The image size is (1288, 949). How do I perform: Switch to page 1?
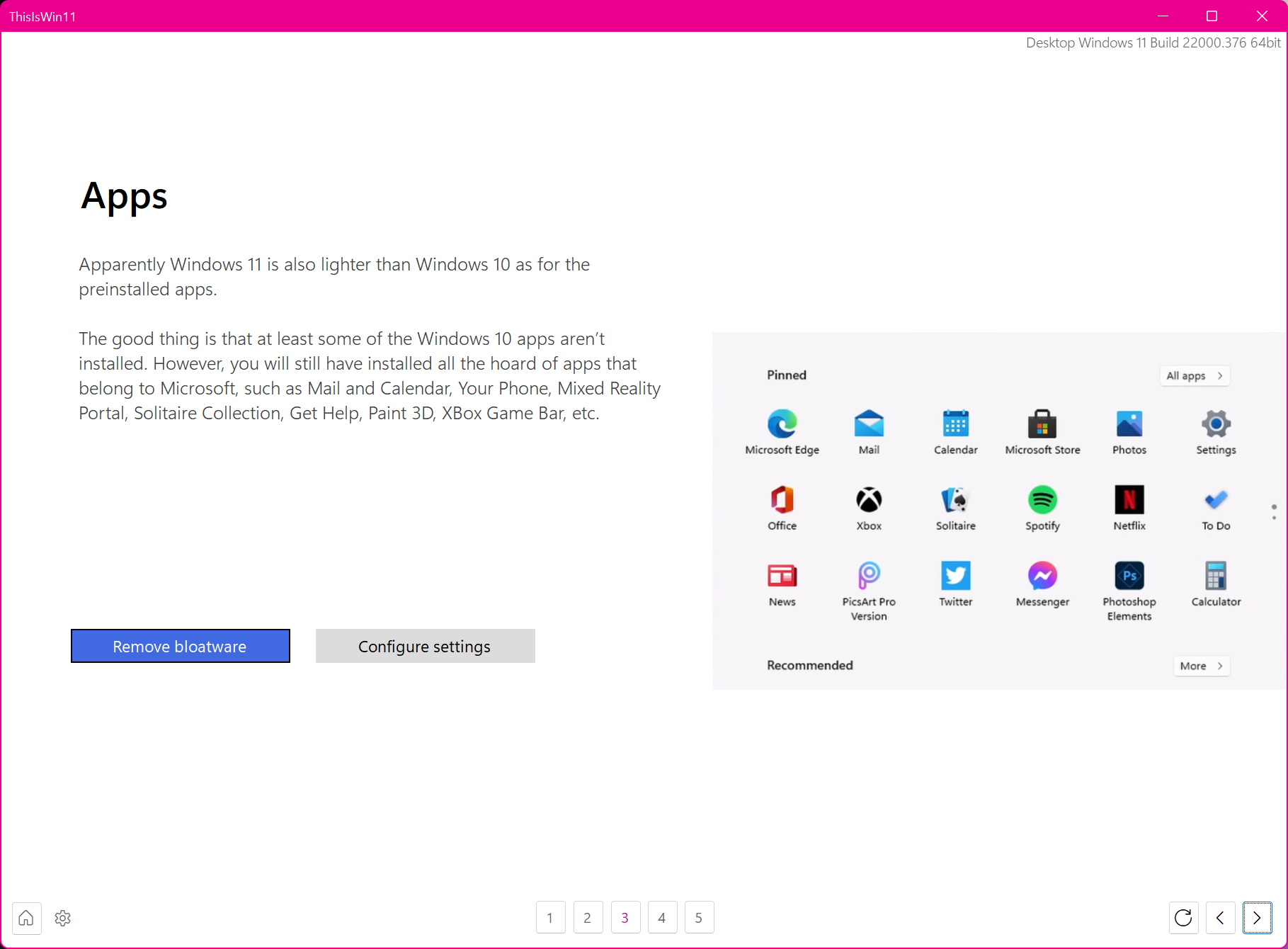pyautogui.click(x=550, y=918)
